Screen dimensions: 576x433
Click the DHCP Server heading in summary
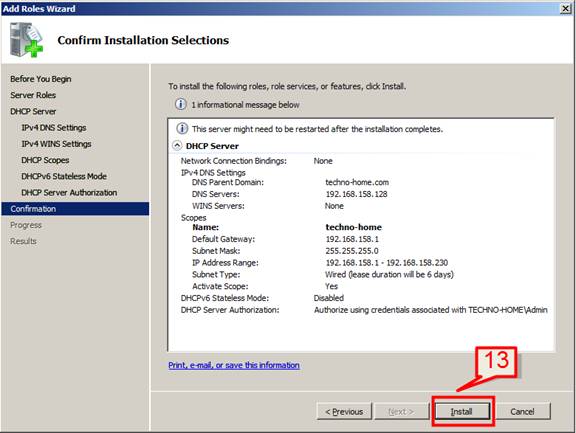pos(212,146)
